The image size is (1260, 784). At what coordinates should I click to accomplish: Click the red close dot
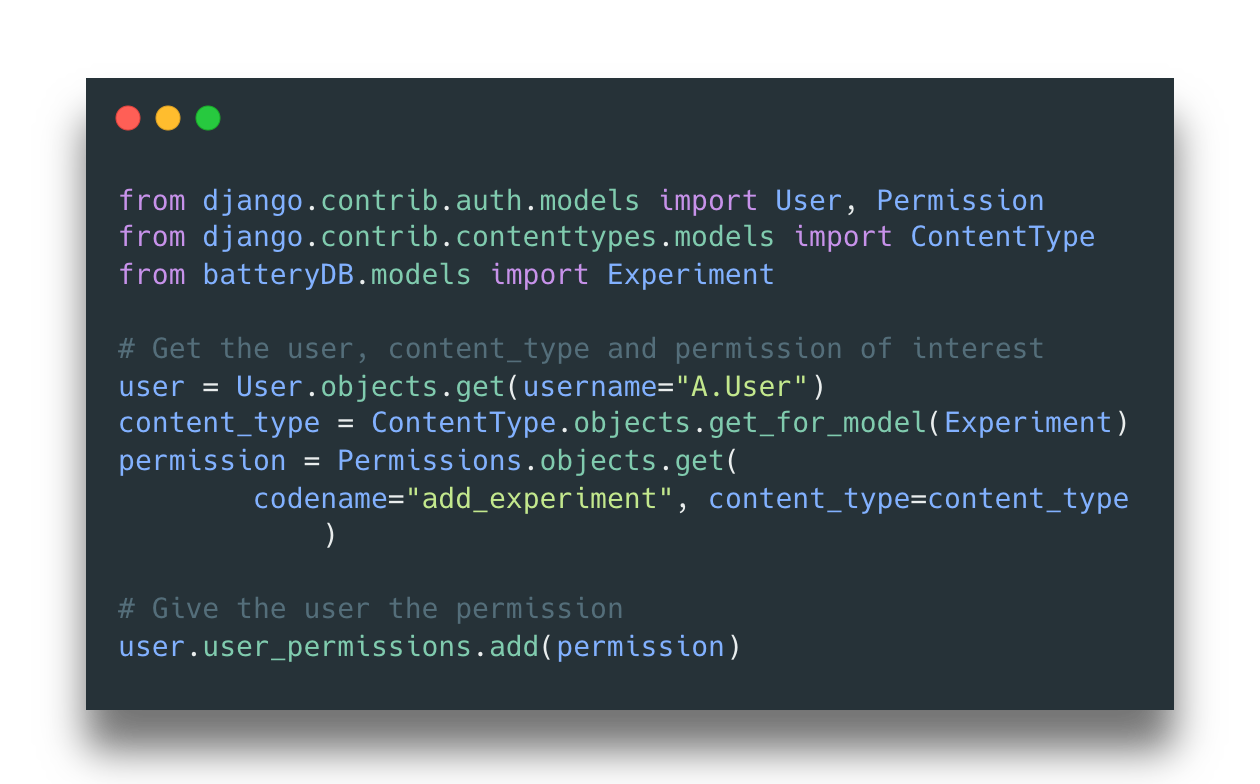coord(128,118)
